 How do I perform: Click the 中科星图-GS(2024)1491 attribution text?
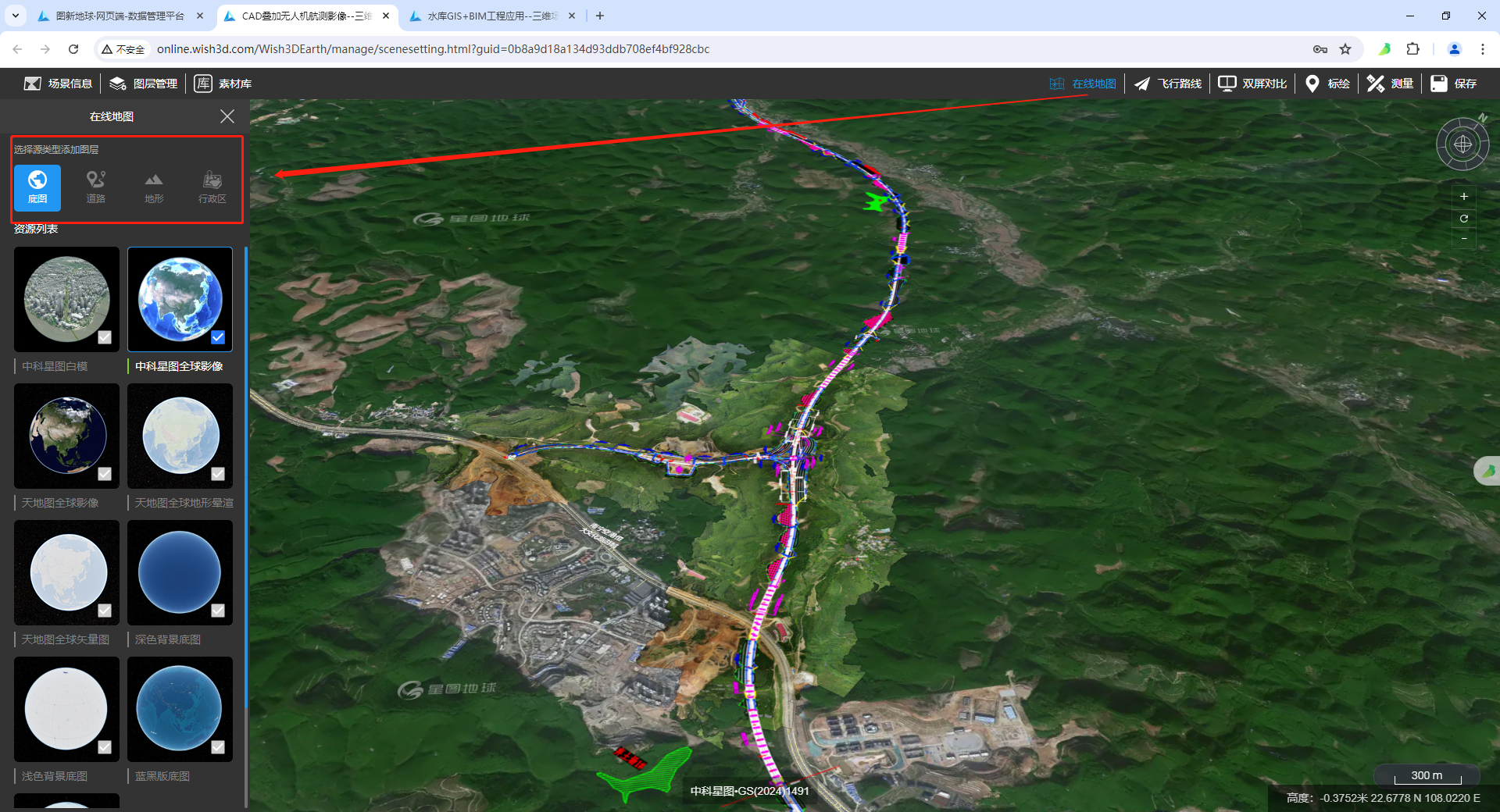750,791
